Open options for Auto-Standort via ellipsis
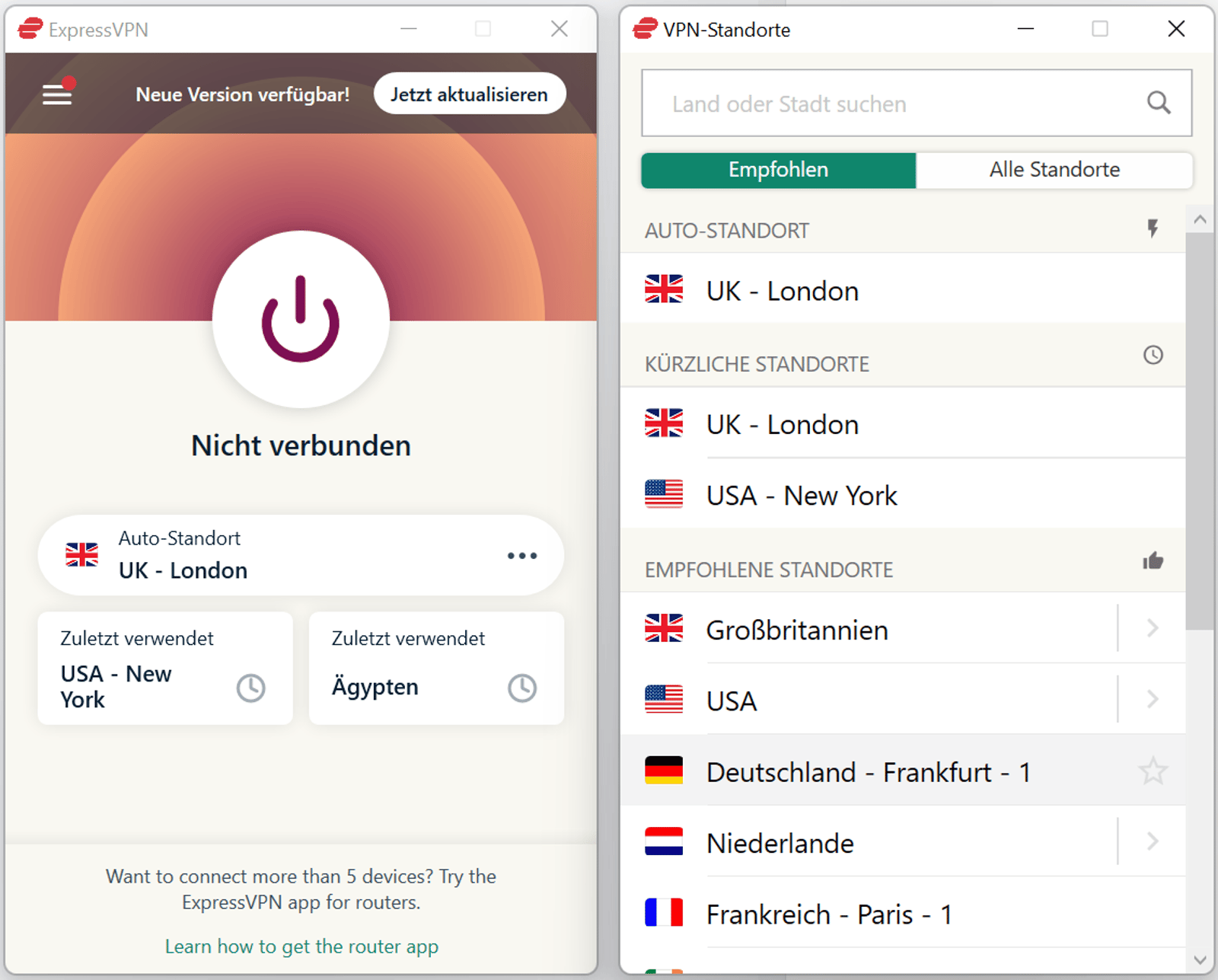1218x980 pixels. [522, 556]
